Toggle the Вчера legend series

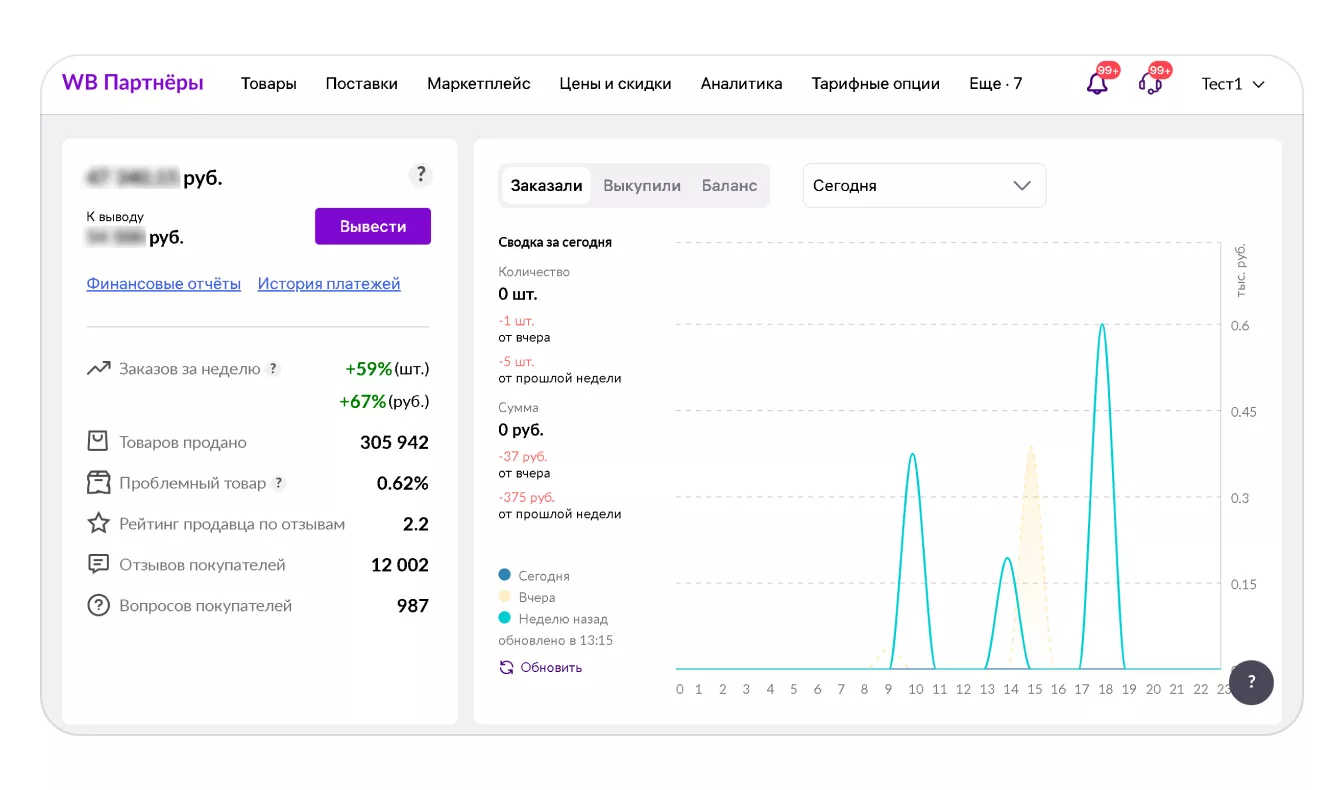pyautogui.click(x=527, y=597)
